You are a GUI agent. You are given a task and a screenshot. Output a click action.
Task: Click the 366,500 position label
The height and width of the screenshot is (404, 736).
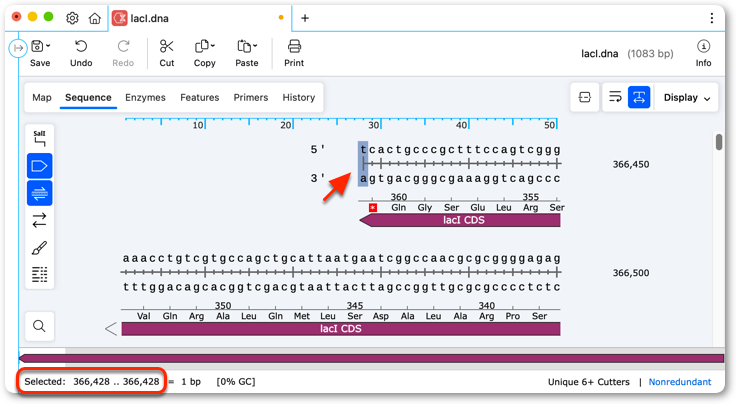pyautogui.click(x=631, y=273)
